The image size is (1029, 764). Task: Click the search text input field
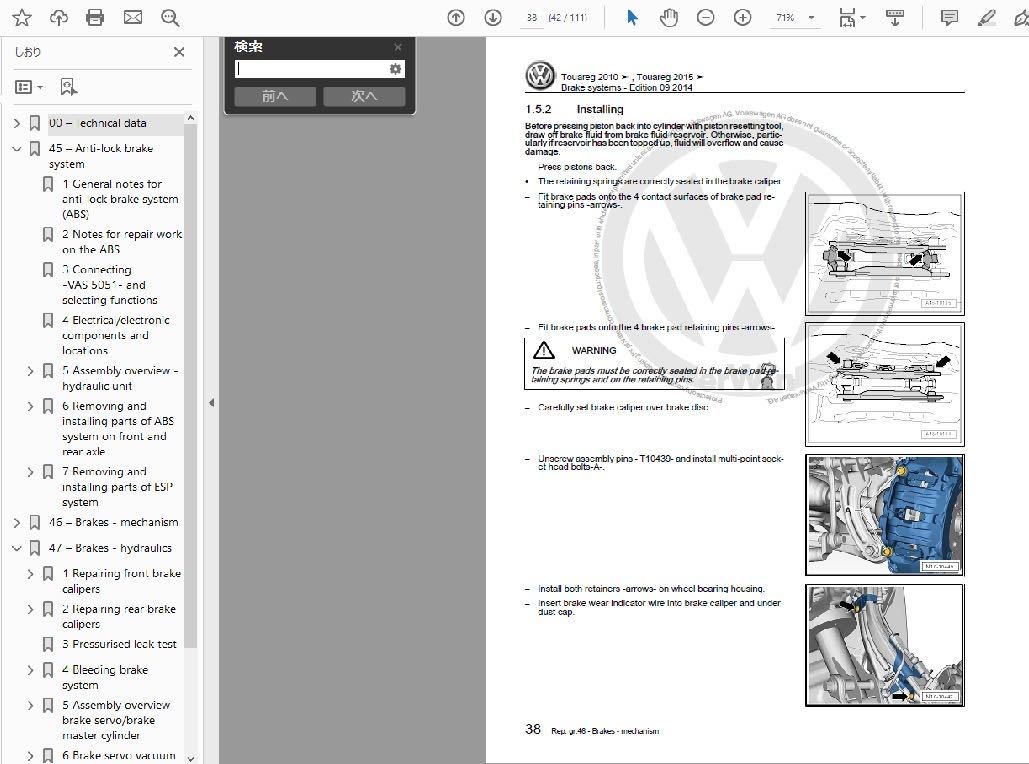coord(311,69)
